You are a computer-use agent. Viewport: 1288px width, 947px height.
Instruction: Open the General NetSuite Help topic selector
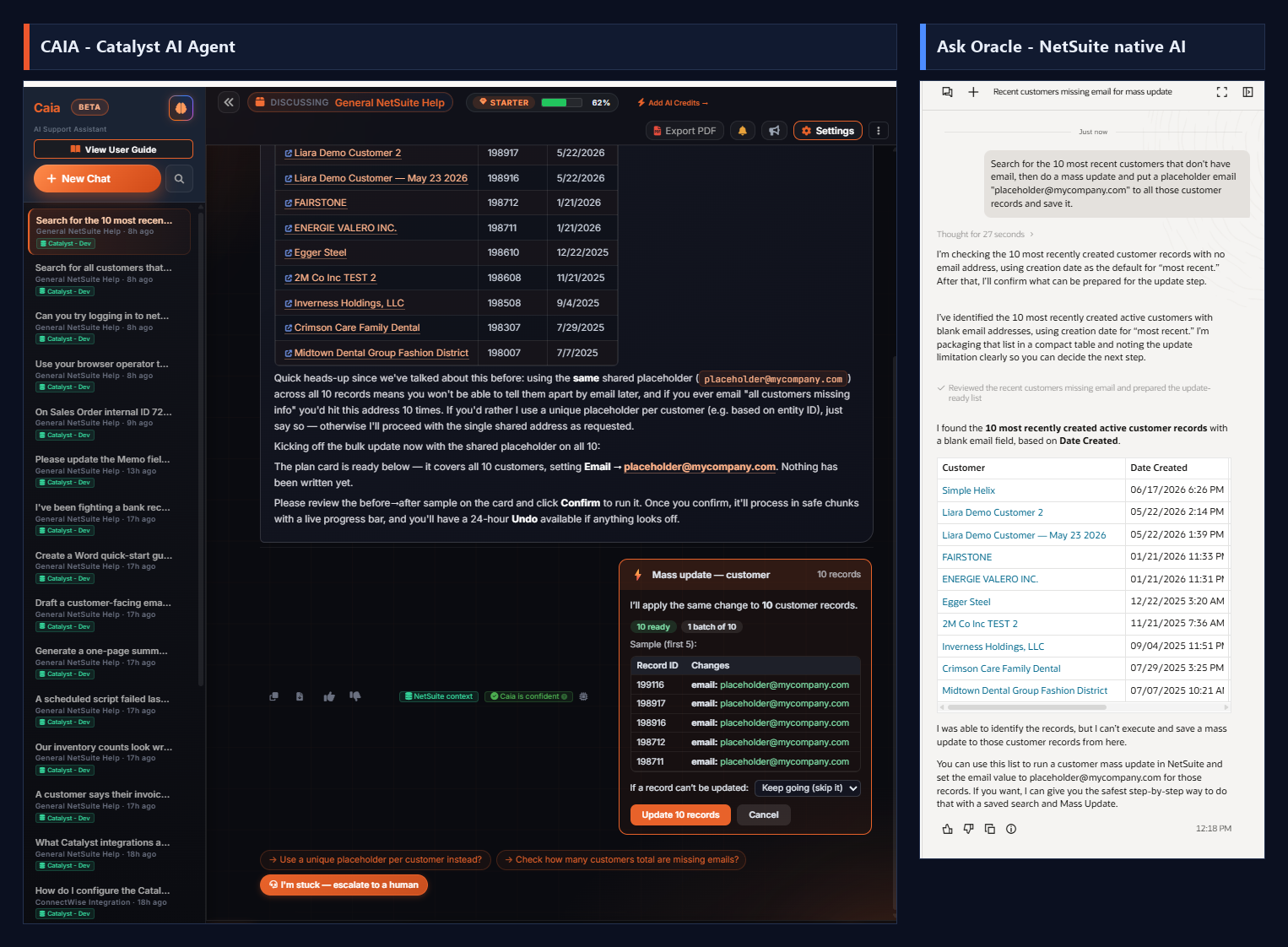coord(350,102)
